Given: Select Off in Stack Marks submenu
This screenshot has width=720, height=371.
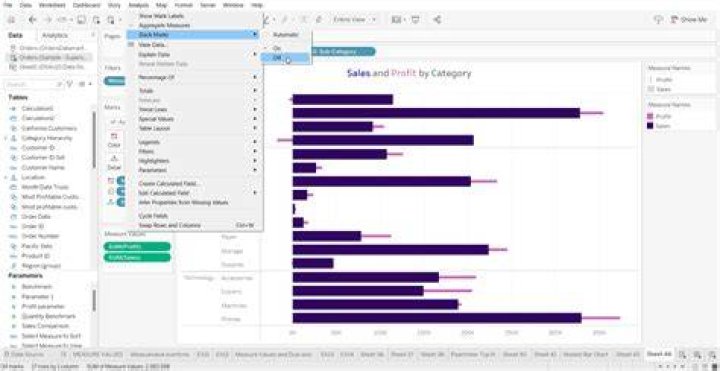Looking at the screenshot, I should pos(285,57).
